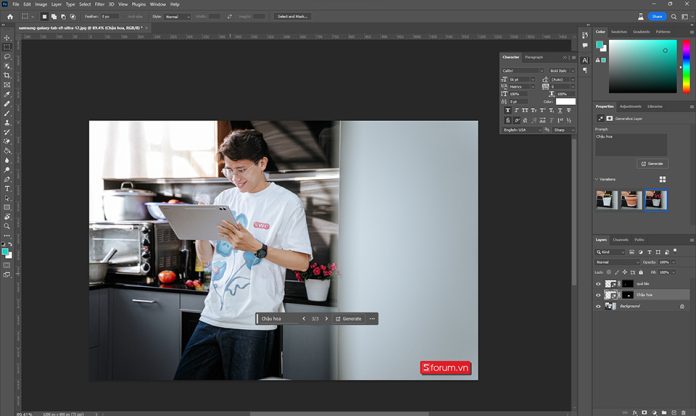Select the Zoom tool
Screen dimensions: 696x416
[x=7, y=226]
